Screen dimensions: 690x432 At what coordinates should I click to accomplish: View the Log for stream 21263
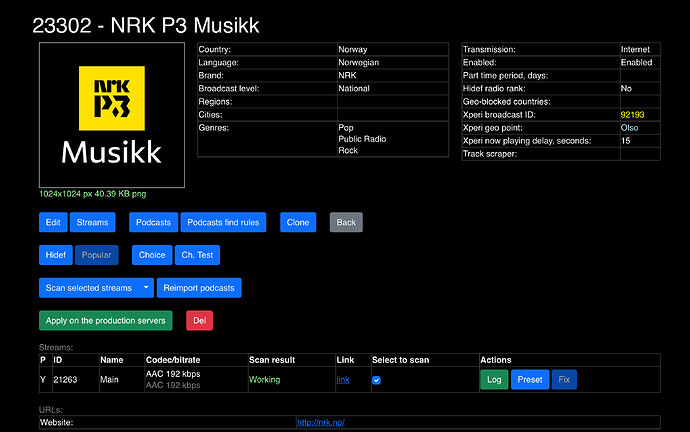494,380
